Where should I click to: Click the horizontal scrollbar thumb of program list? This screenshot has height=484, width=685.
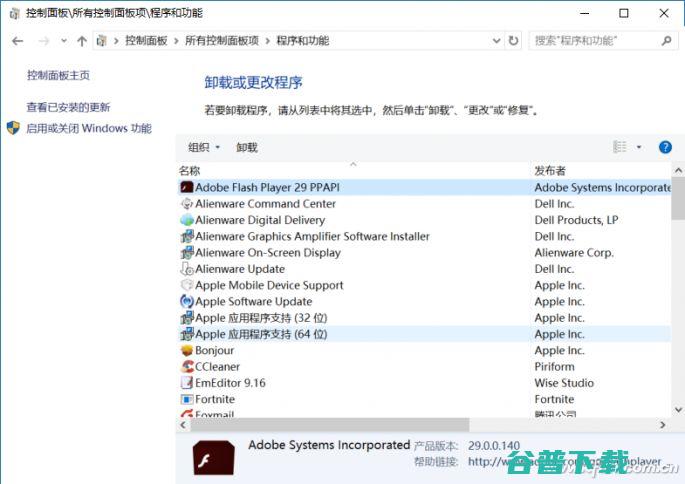click(x=329, y=425)
